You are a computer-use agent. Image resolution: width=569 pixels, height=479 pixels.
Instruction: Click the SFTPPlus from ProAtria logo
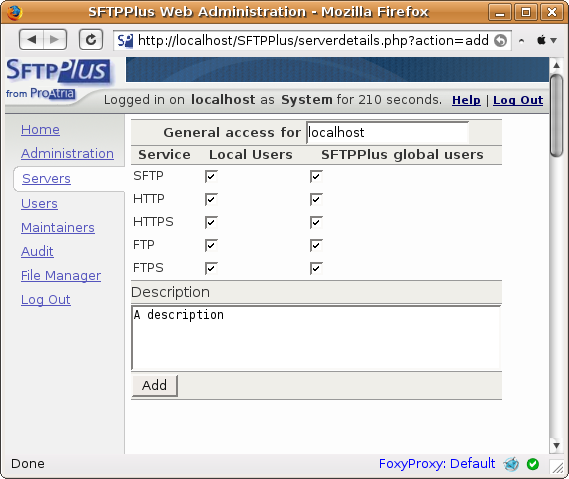tap(58, 78)
